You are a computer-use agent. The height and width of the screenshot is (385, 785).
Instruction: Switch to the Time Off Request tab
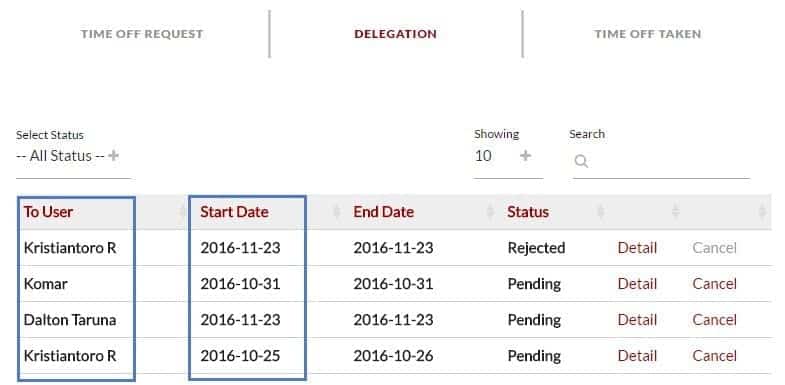[x=142, y=34]
